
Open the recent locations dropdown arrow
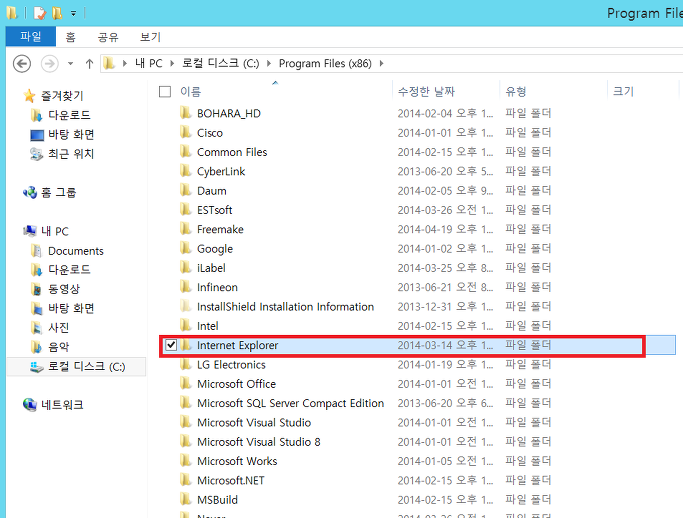pyautogui.click(x=71, y=64)
